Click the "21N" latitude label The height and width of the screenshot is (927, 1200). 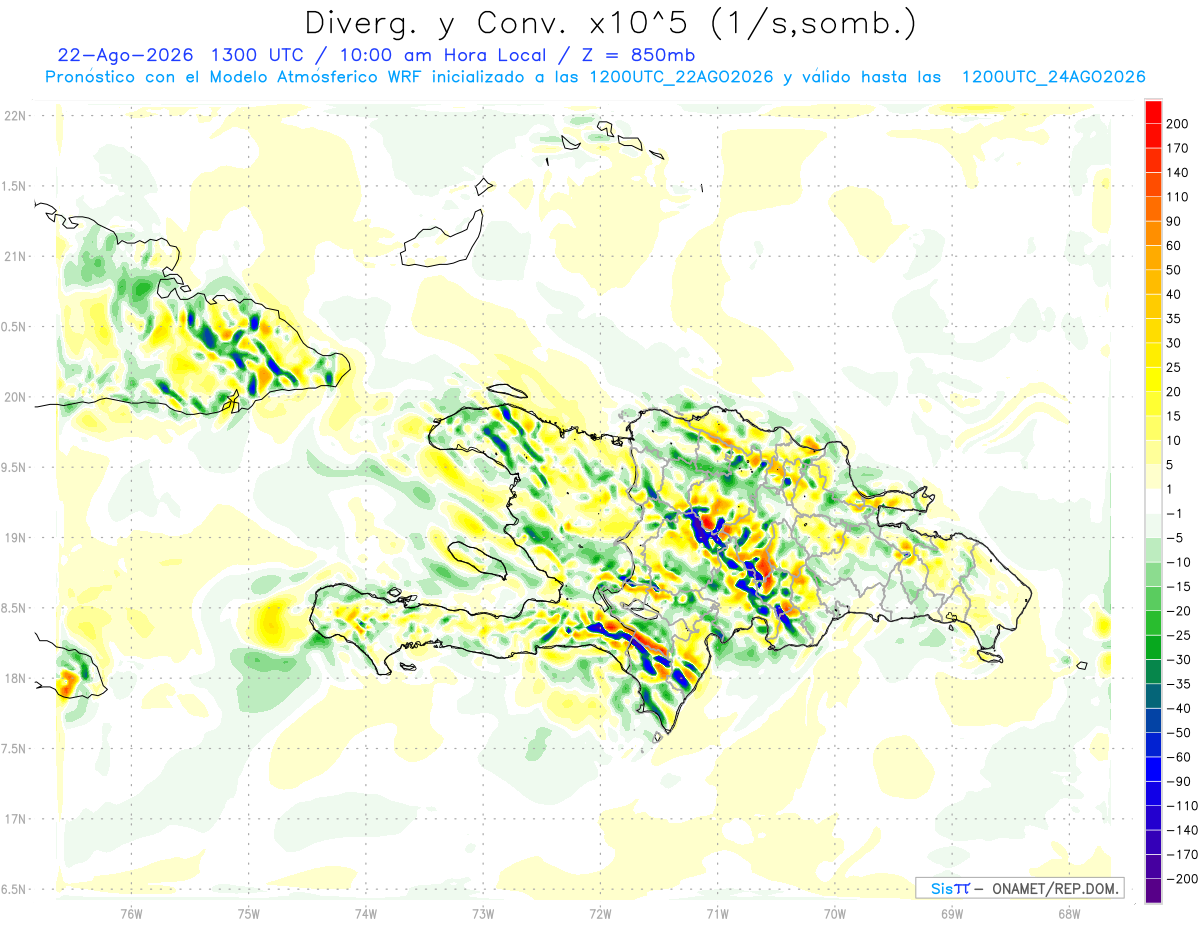click(15, 257)
